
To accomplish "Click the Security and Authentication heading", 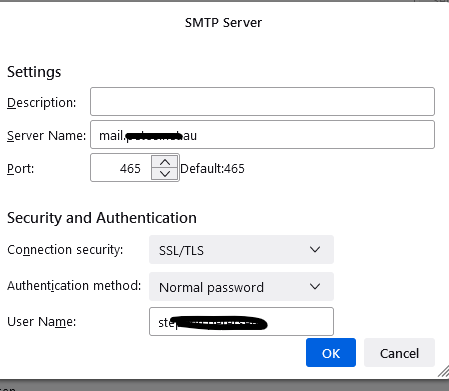I will [102, 218].
